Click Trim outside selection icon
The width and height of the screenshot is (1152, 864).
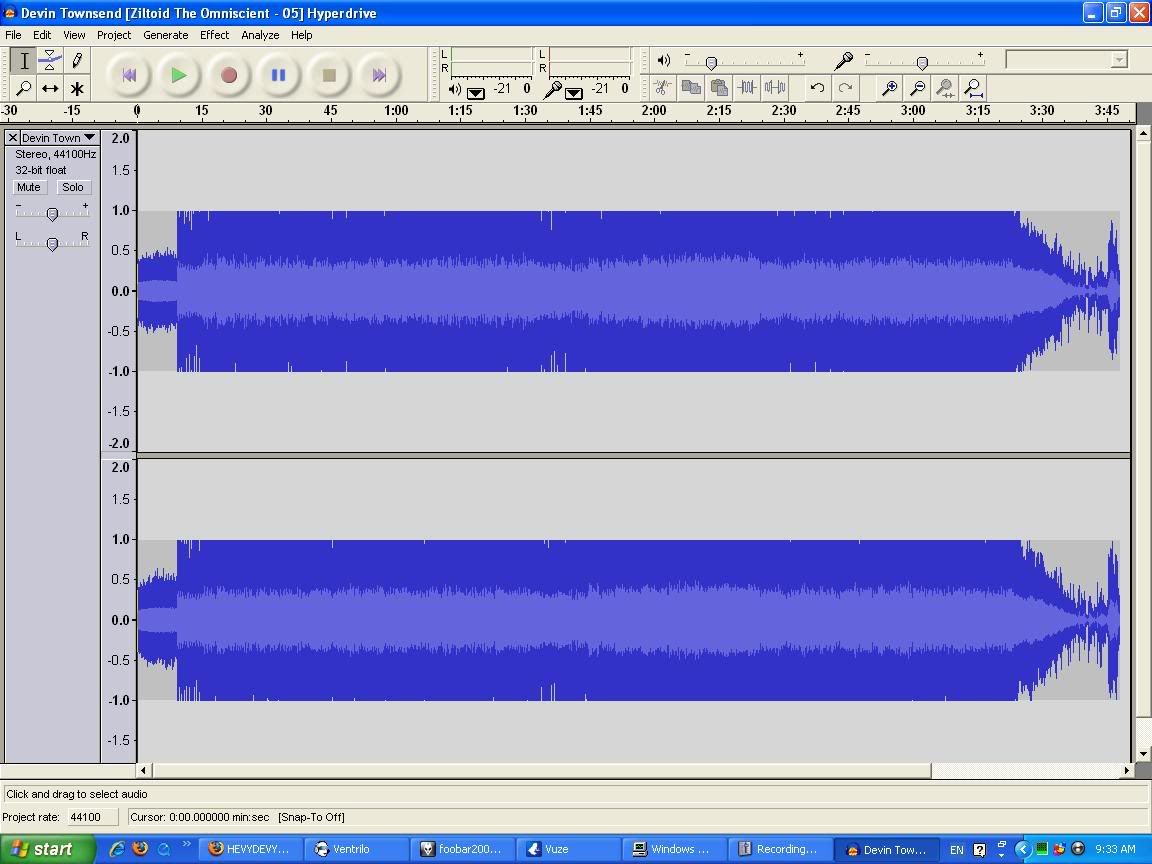pyautogui.click(x=747, y=88)
